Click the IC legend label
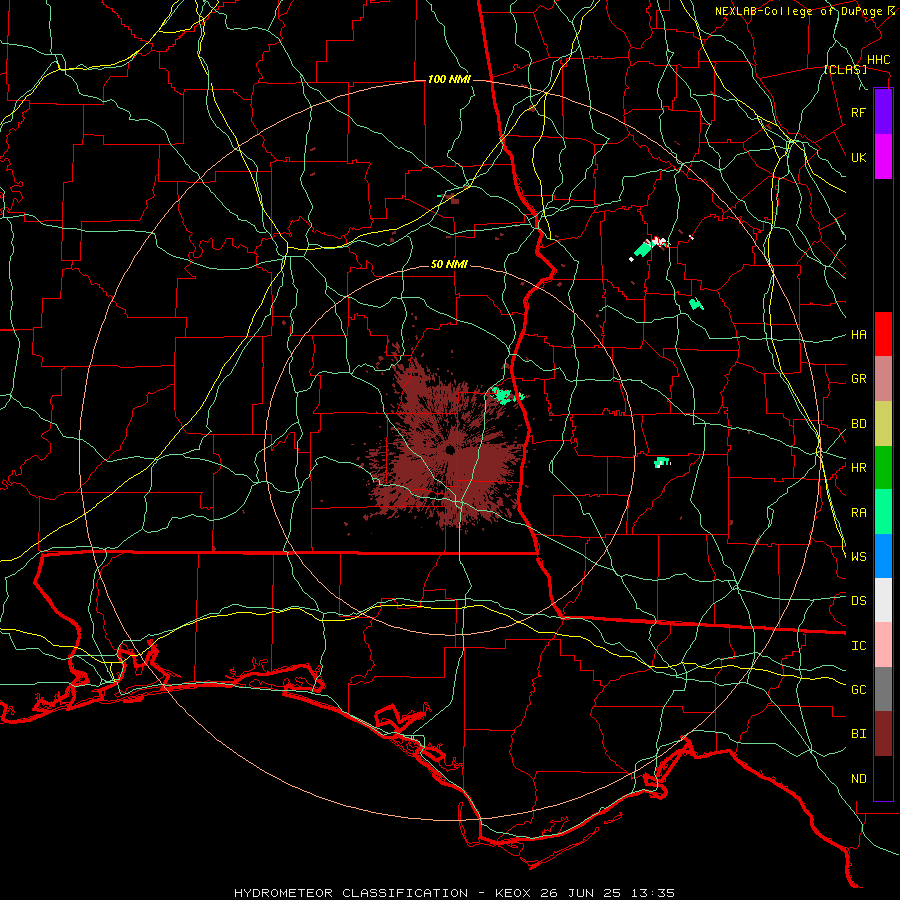This screenshot has height=900, width=900. click(858, 646)
